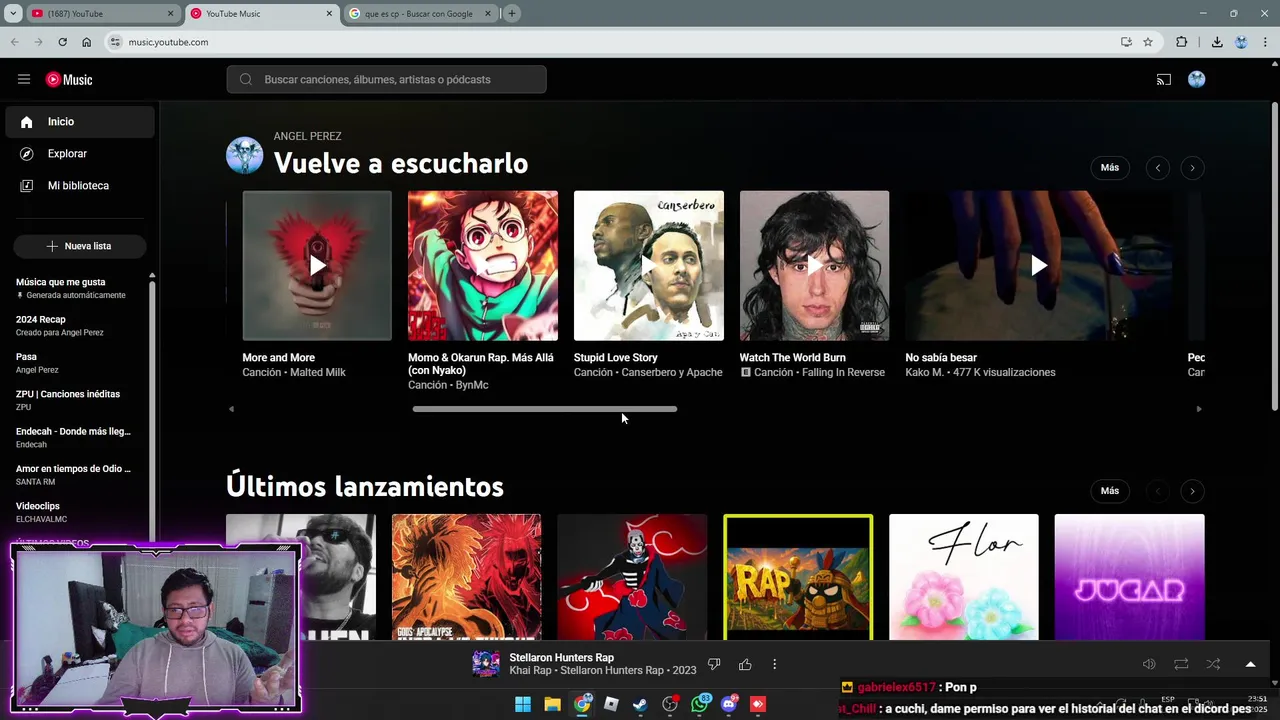
Task: Open File Explorer from taskbar
Action: click(552, 705)
